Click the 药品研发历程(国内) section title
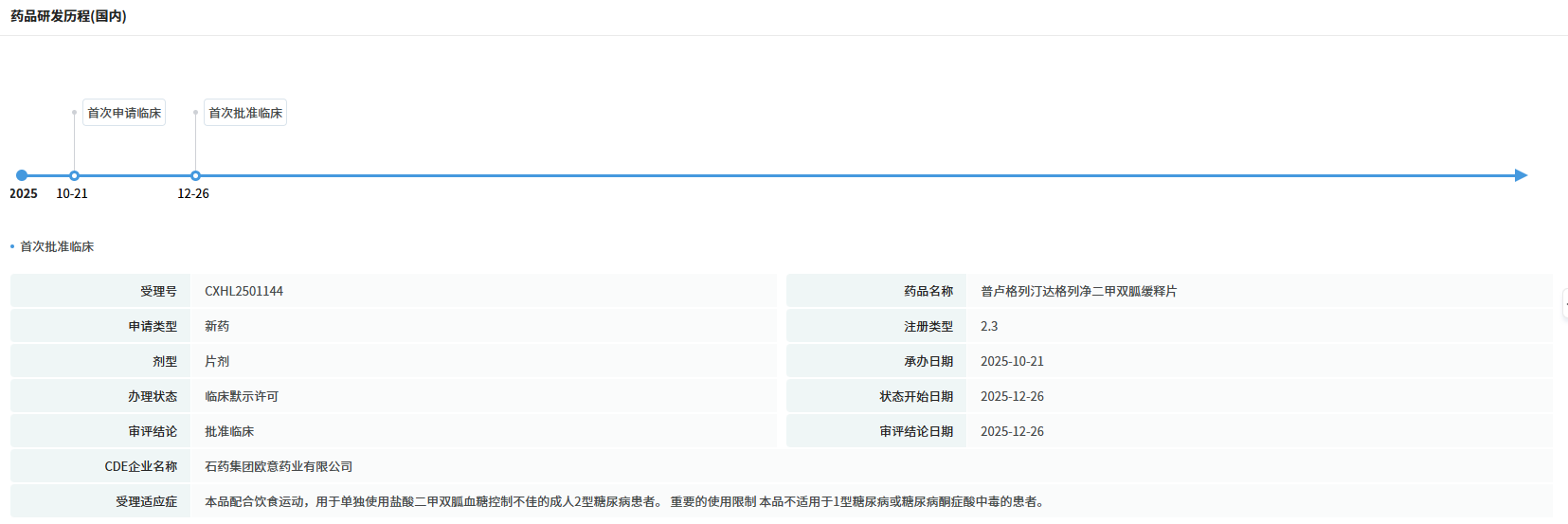Image resolution: width=1568 pixels, height=524 pixels. 68,16
